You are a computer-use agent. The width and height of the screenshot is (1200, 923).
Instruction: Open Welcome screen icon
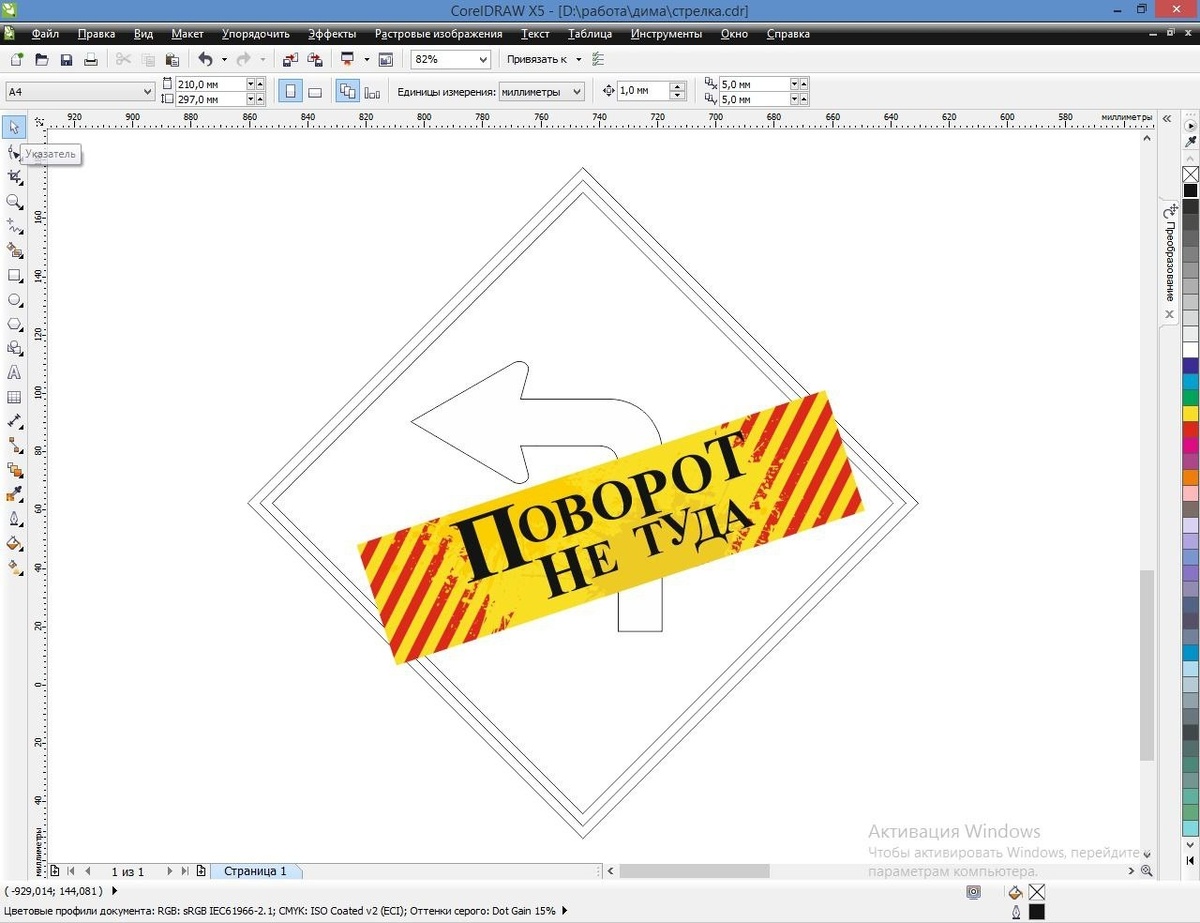(386, 60)
